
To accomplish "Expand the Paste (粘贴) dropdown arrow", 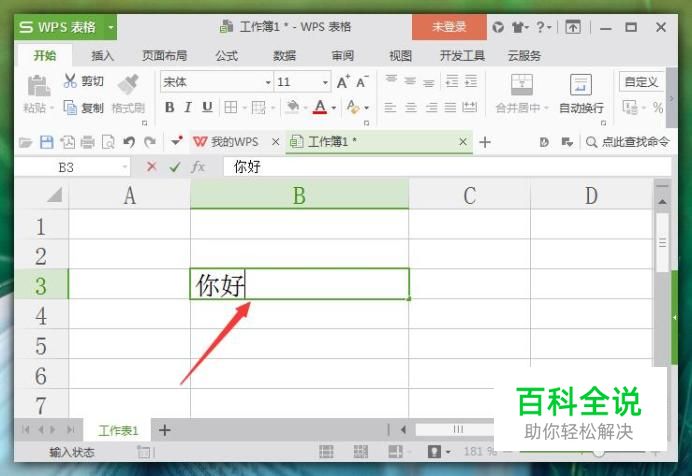I will point(52,108).
